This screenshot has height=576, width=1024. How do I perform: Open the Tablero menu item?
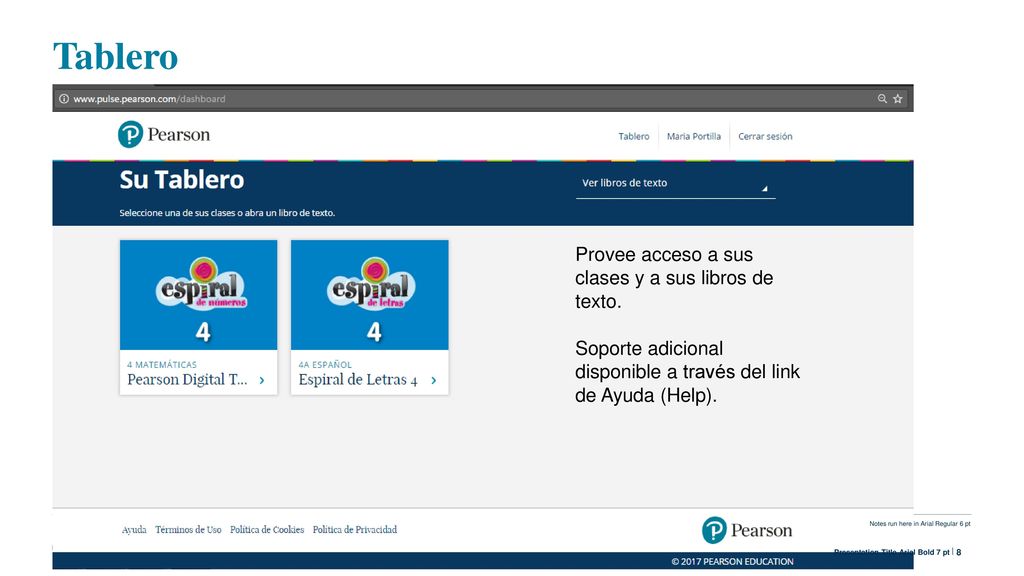pyautogui.click(x=633, y=136)
